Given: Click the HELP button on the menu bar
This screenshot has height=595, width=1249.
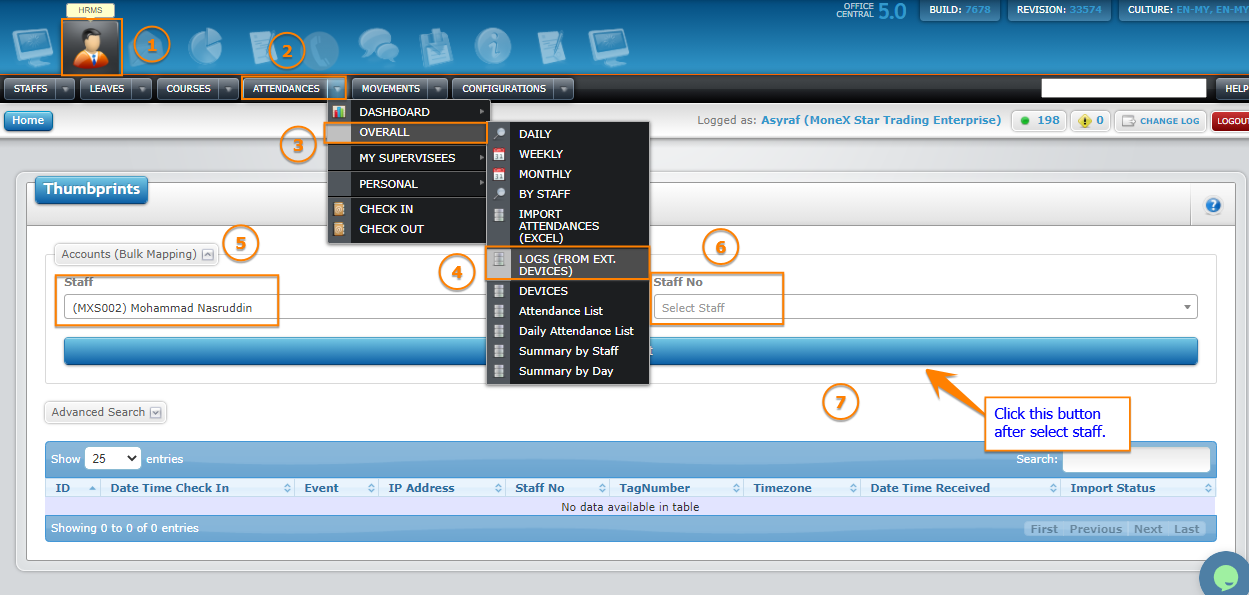Looking at the screenshot, I should coord(1233,89).
